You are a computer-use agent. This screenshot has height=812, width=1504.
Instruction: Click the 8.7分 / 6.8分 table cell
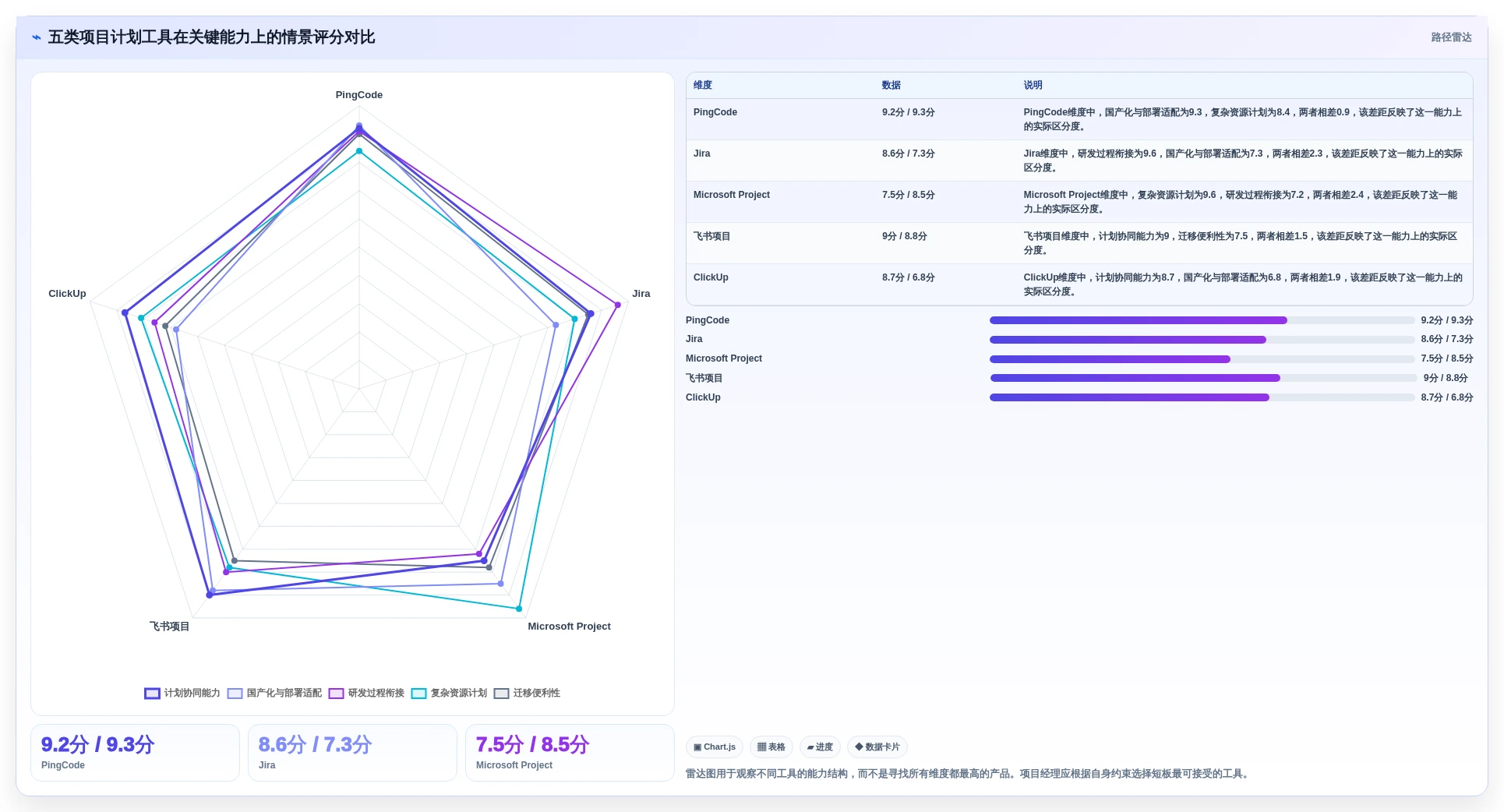tap(909, 277)
